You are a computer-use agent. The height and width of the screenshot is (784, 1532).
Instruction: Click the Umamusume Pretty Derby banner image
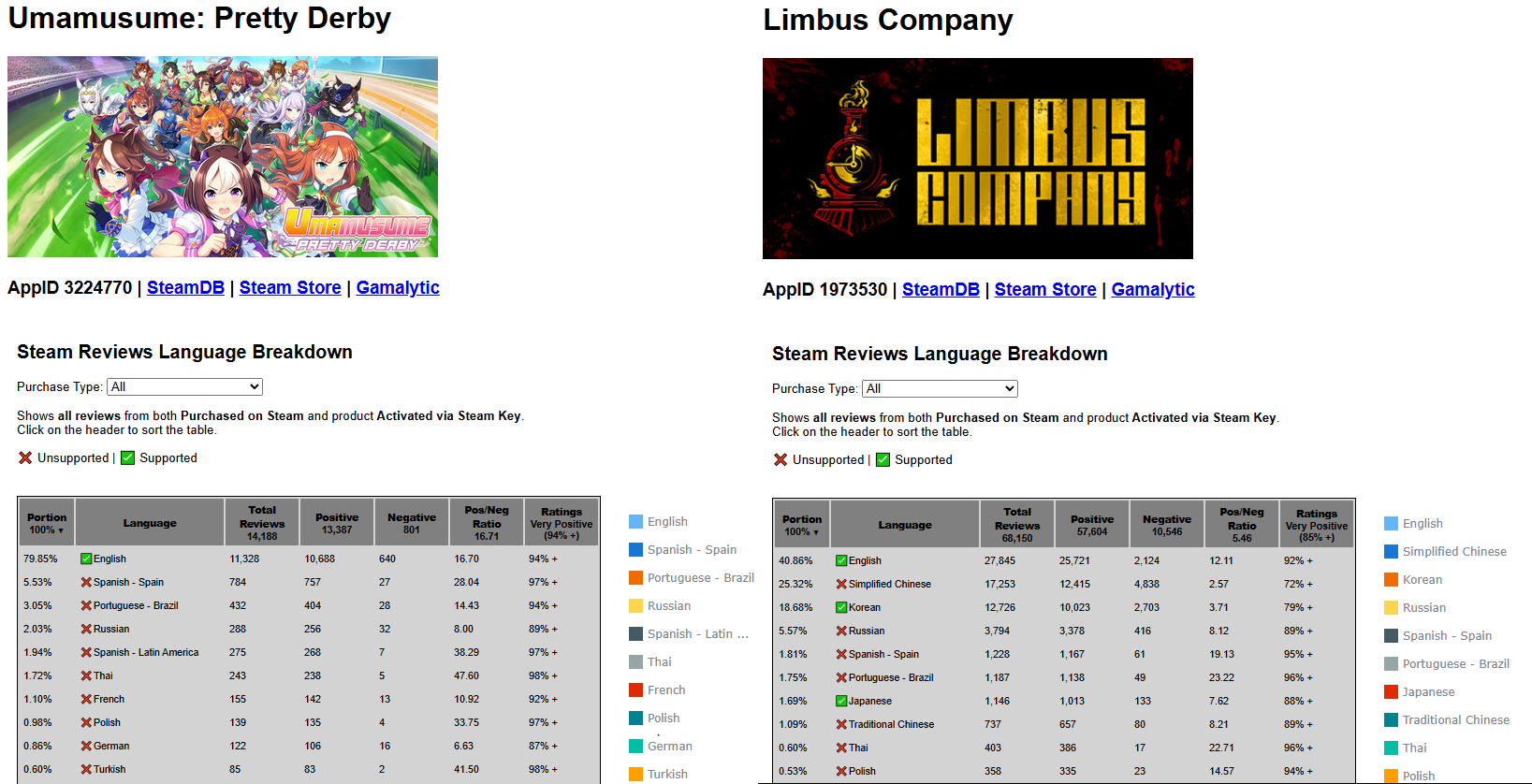tap(223, 156)
